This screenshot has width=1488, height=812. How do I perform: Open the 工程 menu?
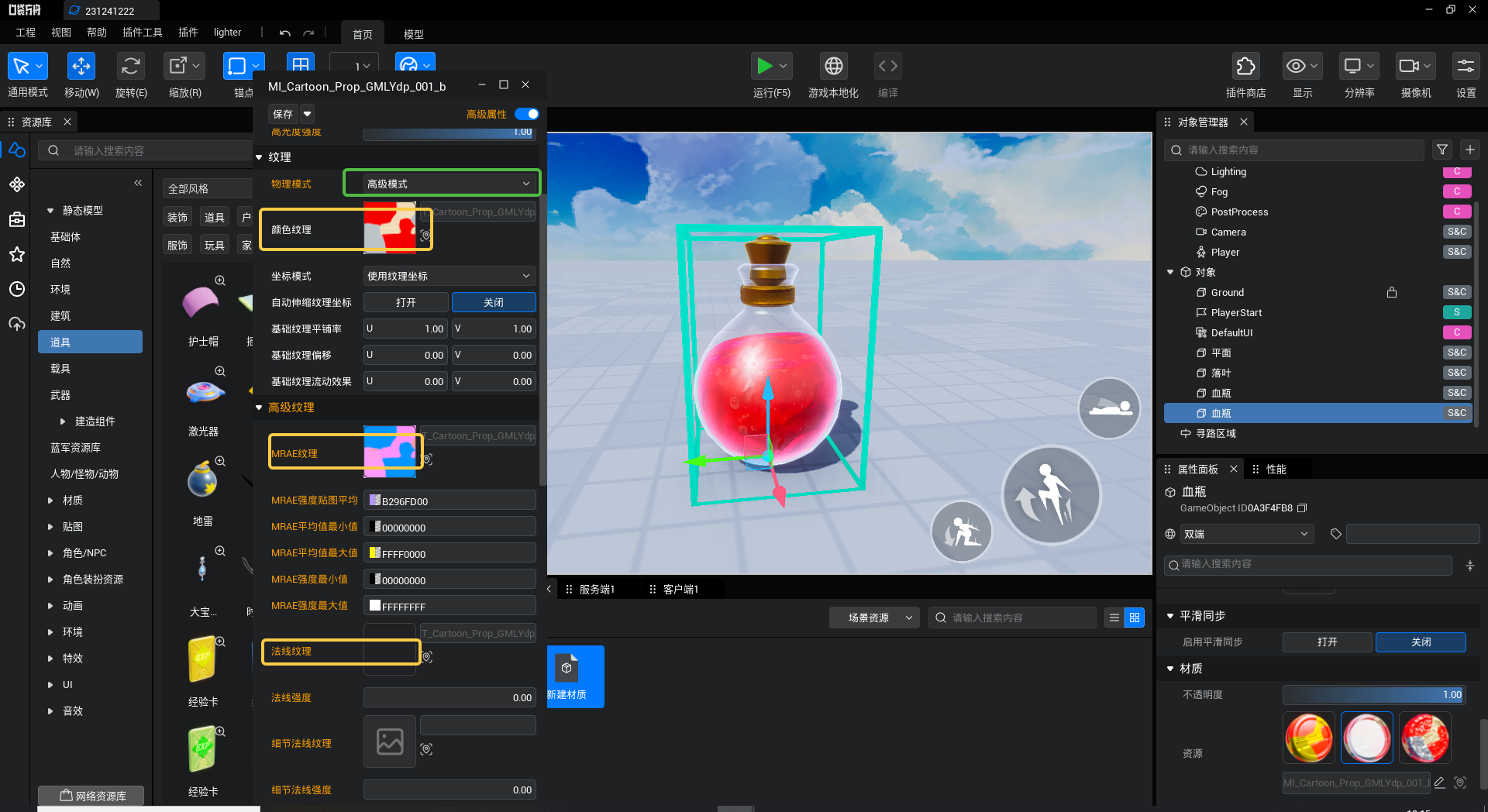pyautogui.click(x=26, y=33)
